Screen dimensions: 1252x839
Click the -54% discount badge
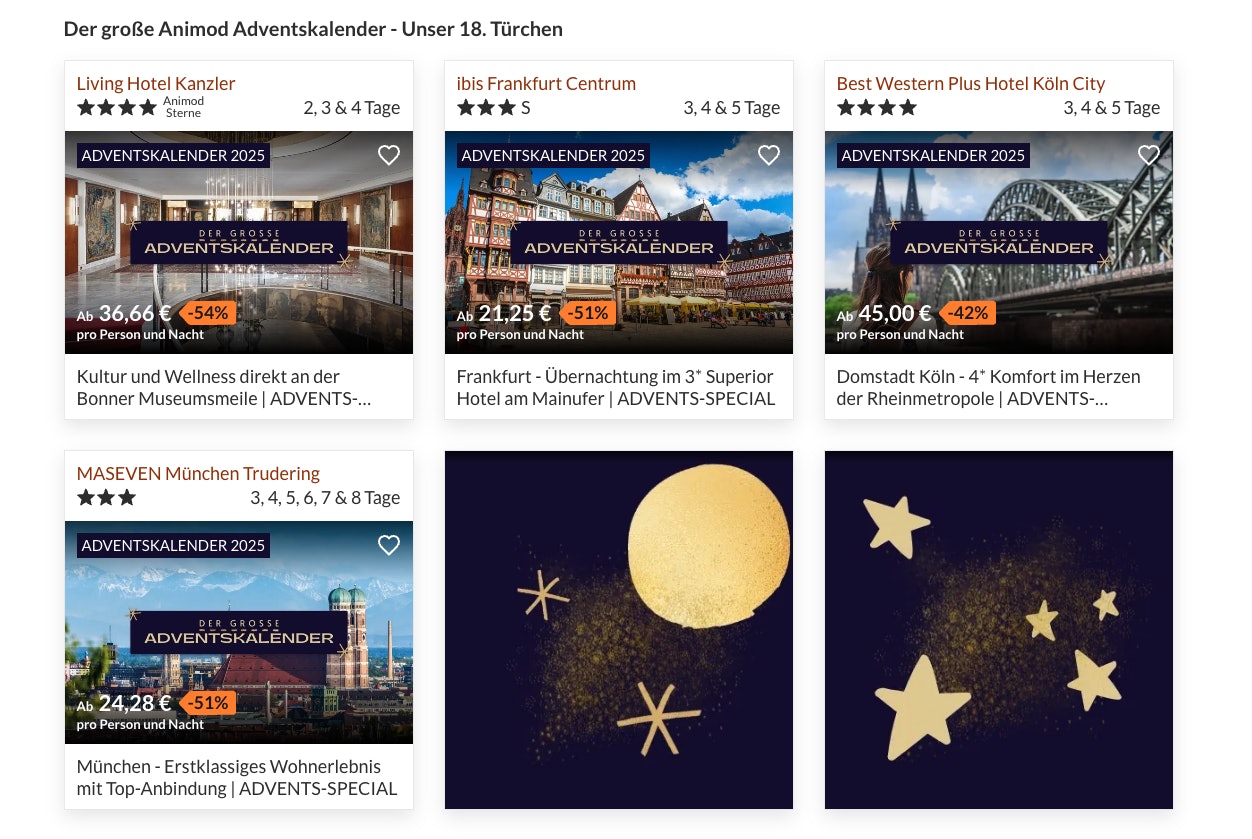click(208, 313)
